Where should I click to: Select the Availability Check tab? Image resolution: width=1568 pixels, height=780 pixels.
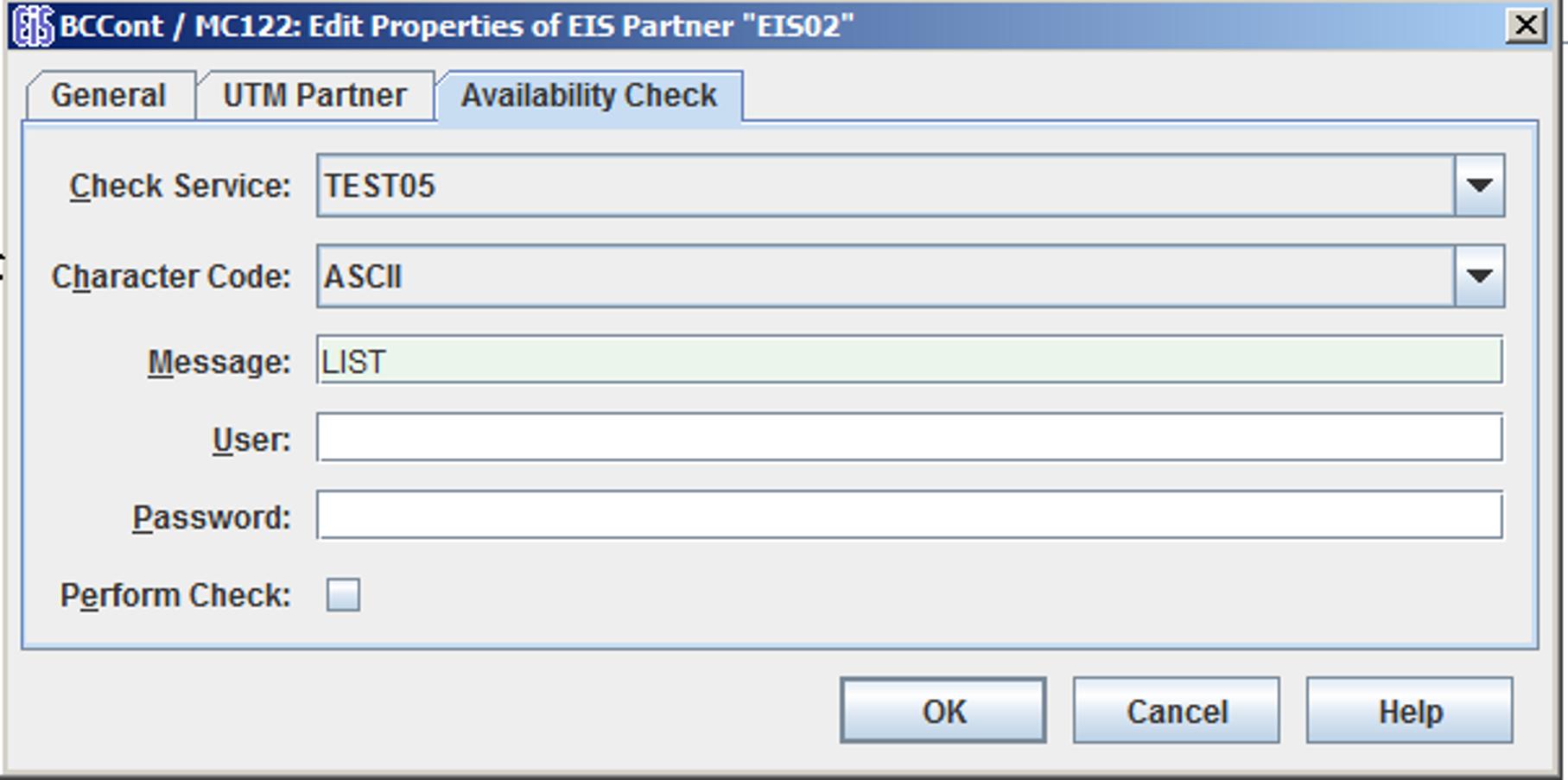coord(588,95)
